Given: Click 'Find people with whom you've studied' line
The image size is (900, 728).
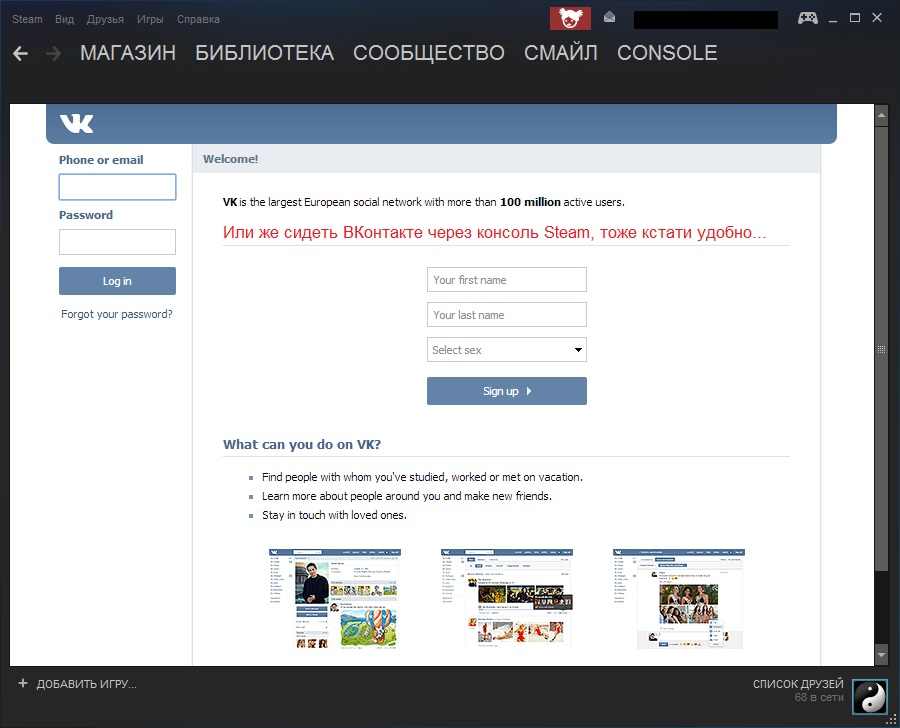Looking at the screenshot, I should (x=422, y=477).
